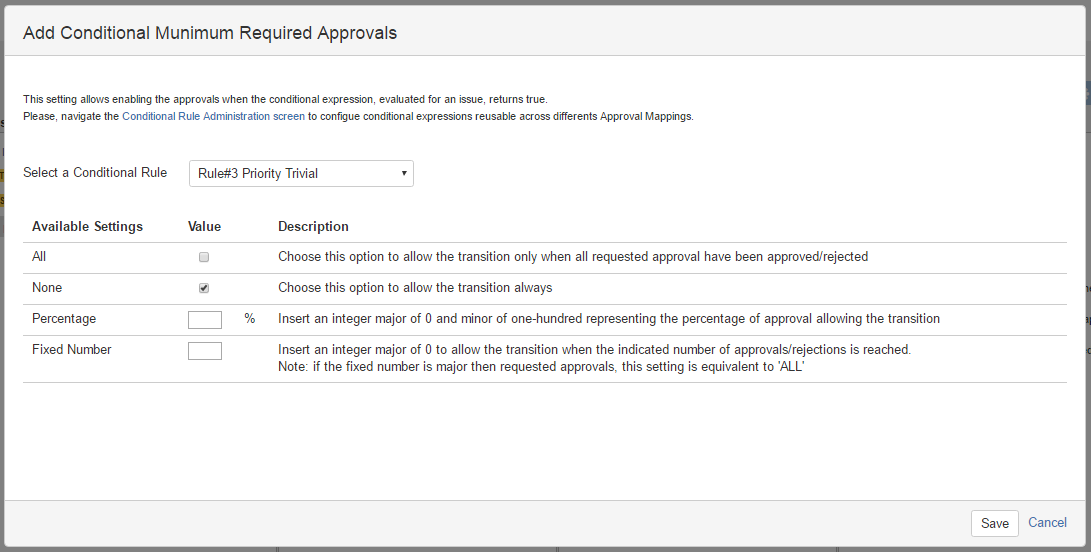
Task: Click the Value column header
Action: point(204,227)
